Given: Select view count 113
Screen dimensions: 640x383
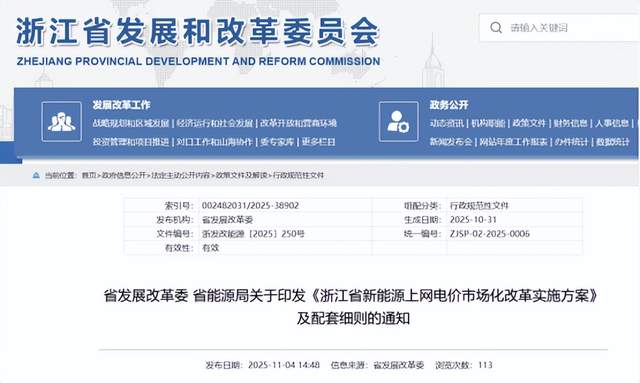Looking at the screenshot, I should (485, 365).
